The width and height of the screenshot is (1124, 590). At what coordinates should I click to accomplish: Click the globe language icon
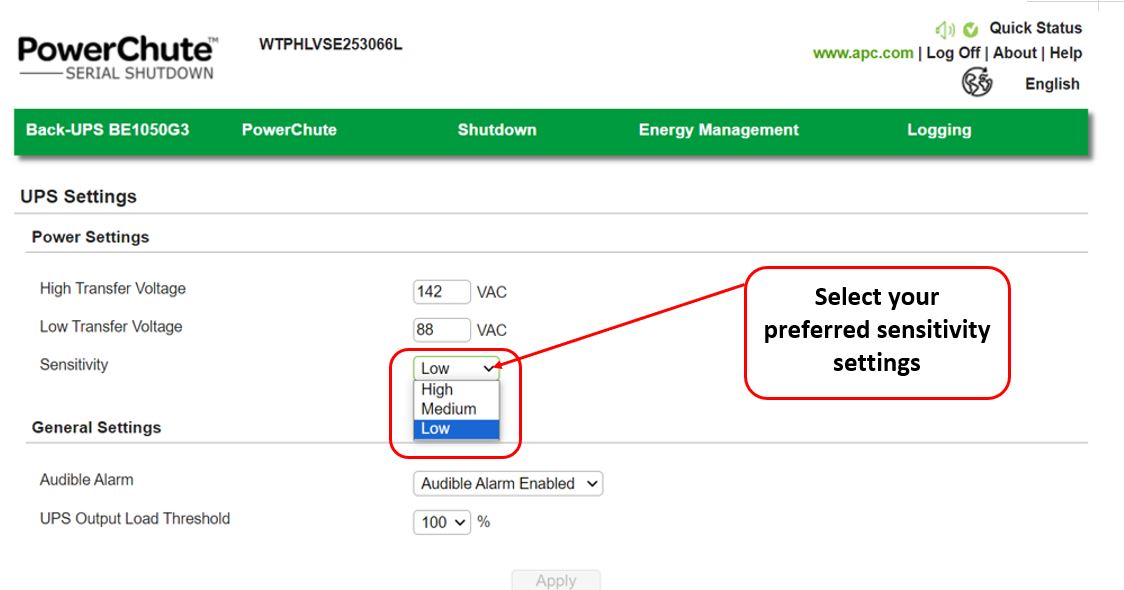point(977,82)
